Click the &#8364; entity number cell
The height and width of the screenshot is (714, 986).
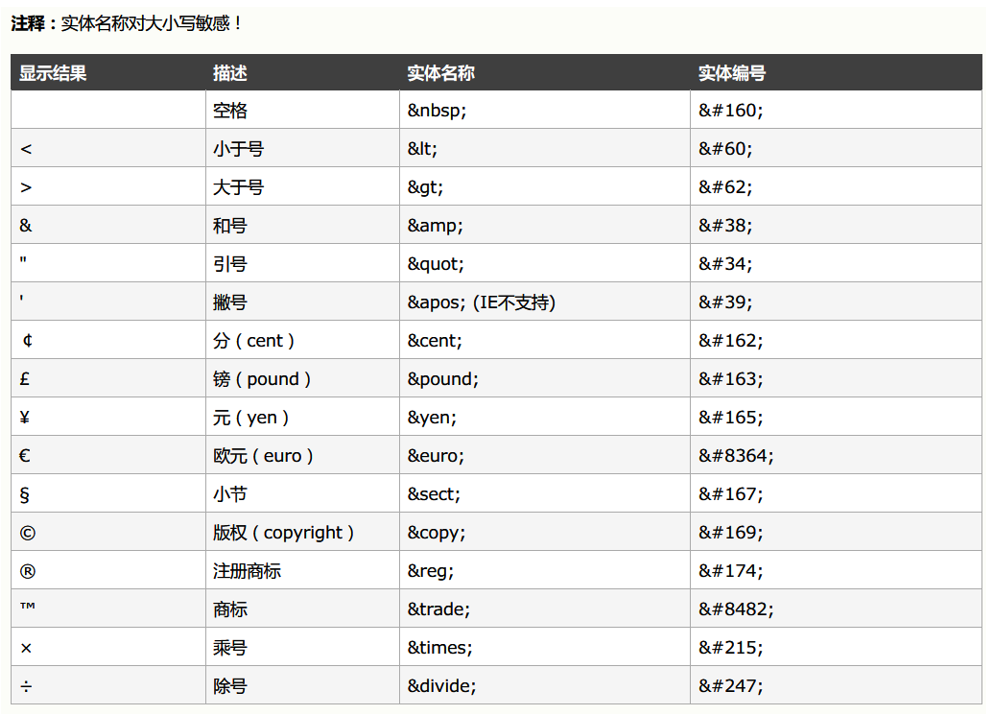coord(836,455)
